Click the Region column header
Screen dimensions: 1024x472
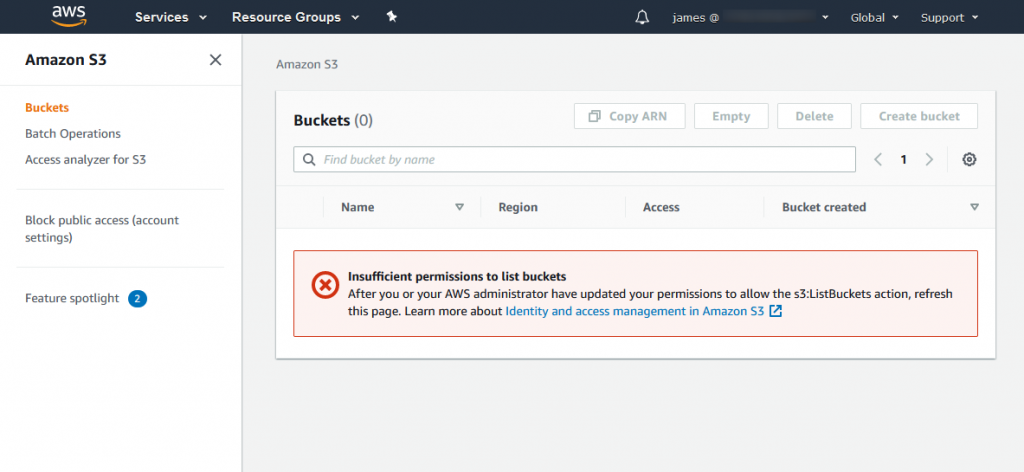point(518,207)
